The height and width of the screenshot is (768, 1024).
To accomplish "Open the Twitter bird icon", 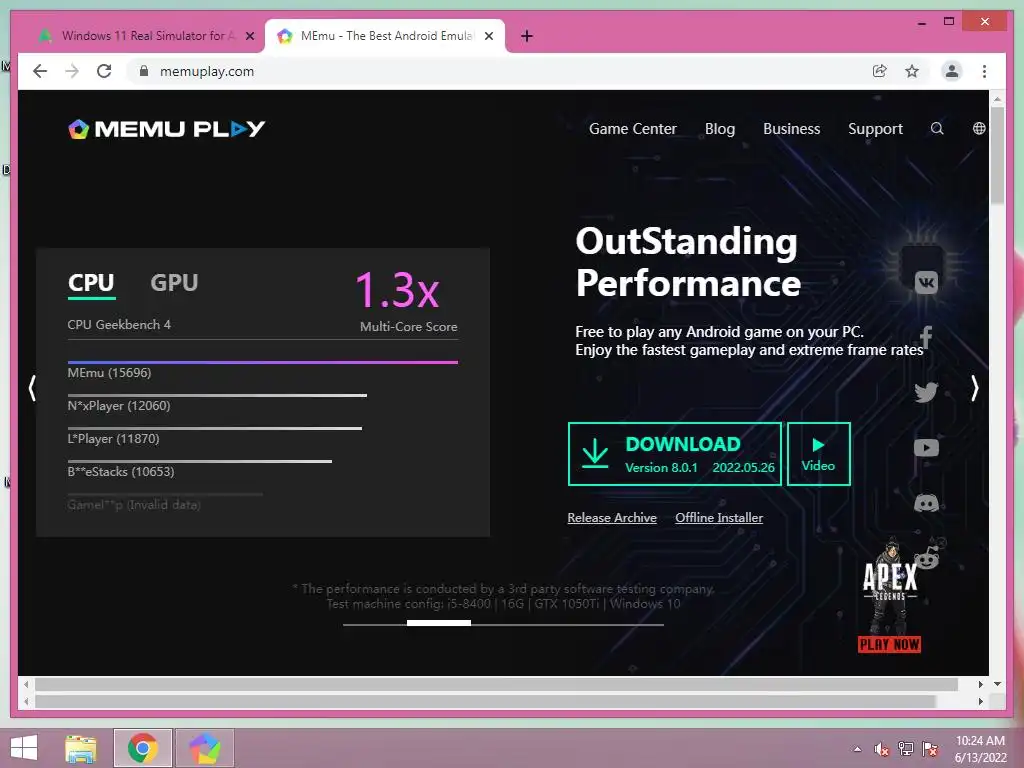I will click(x=926, y=392).
